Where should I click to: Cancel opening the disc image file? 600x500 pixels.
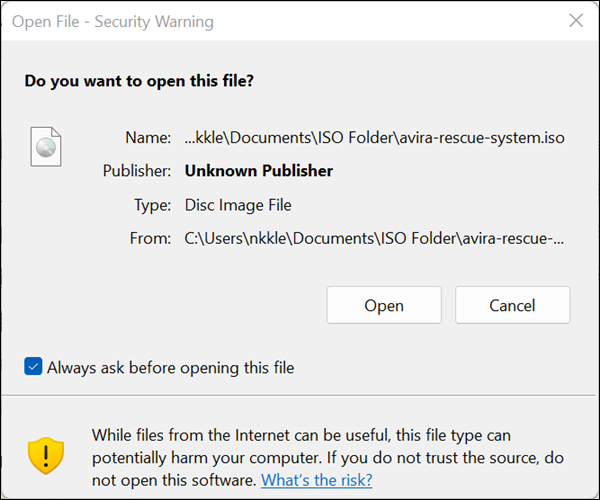point(512,305)
